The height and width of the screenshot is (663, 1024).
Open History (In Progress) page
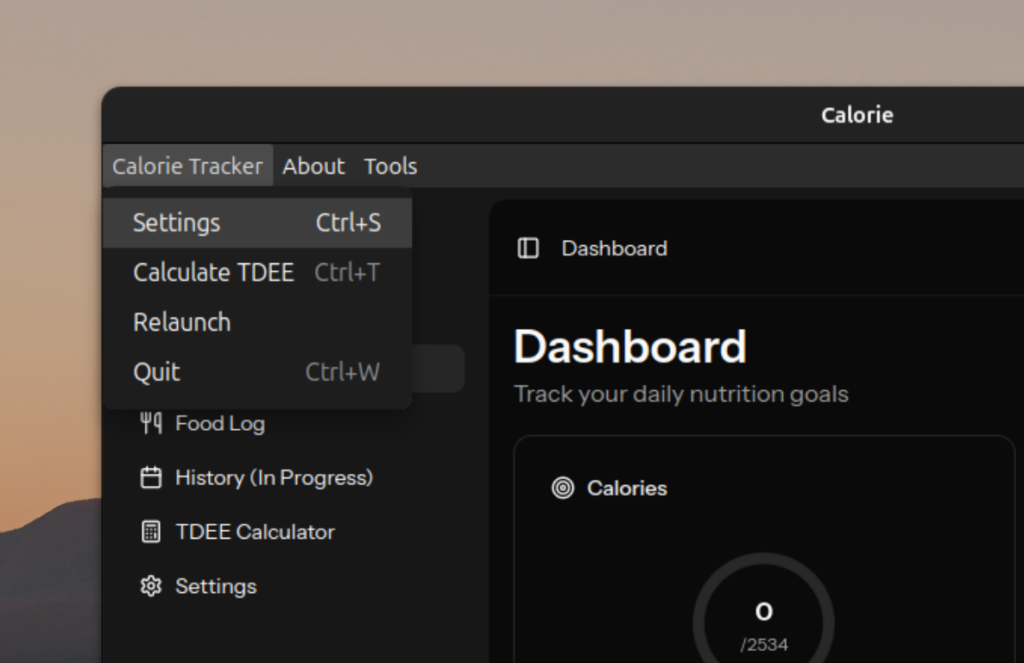pos(273,478)
